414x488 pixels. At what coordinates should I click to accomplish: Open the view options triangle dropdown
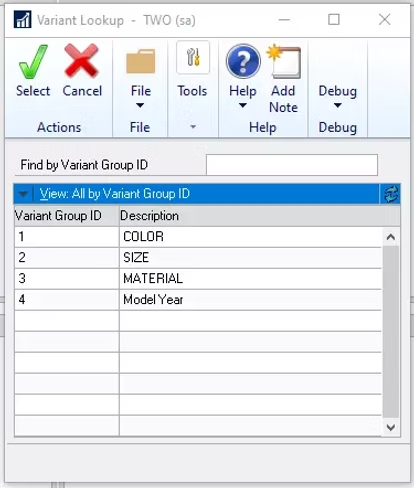pos(23,194)
